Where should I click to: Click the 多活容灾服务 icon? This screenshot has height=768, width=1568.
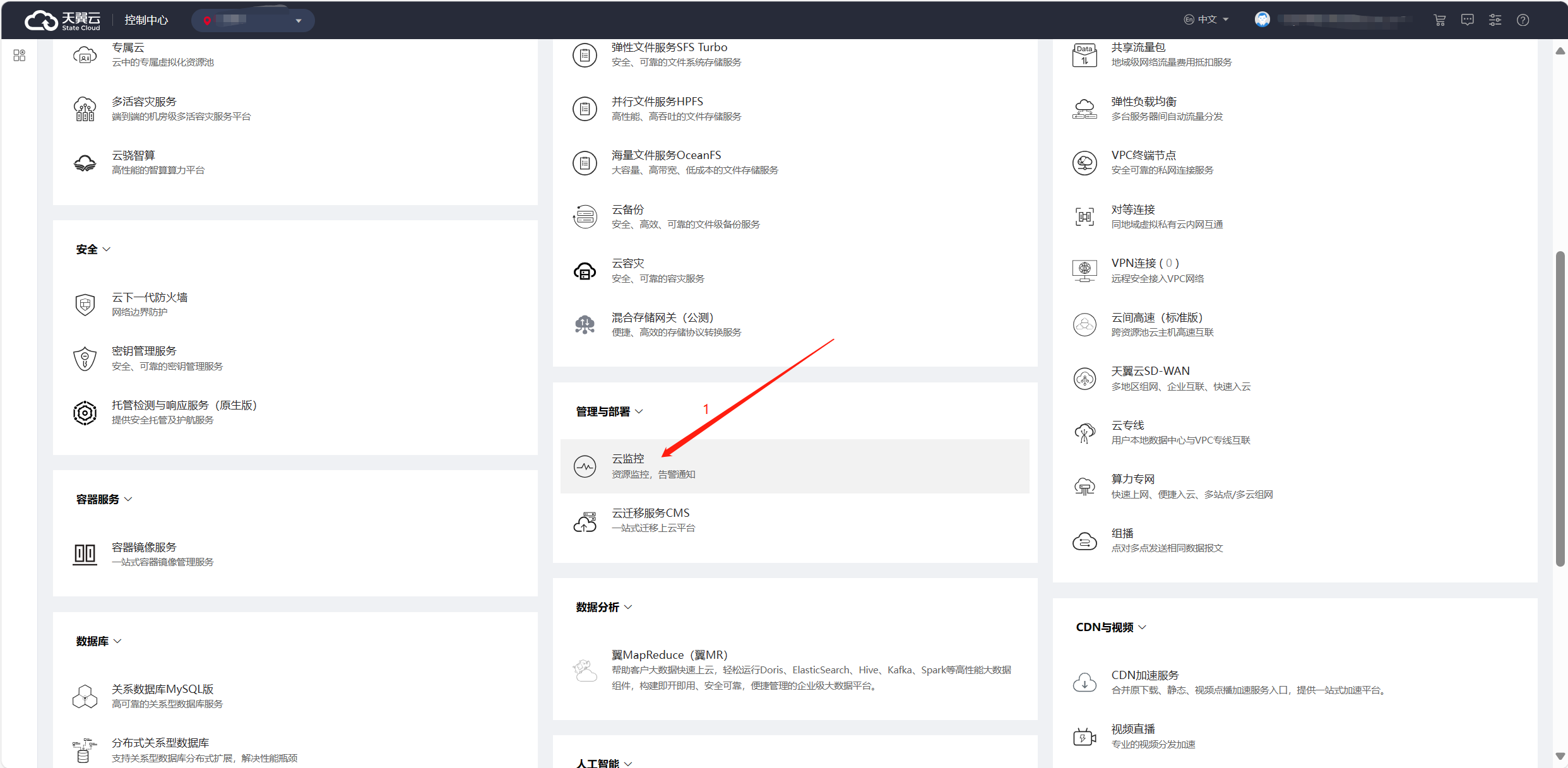pyautogui.click(x=85, y=109)
